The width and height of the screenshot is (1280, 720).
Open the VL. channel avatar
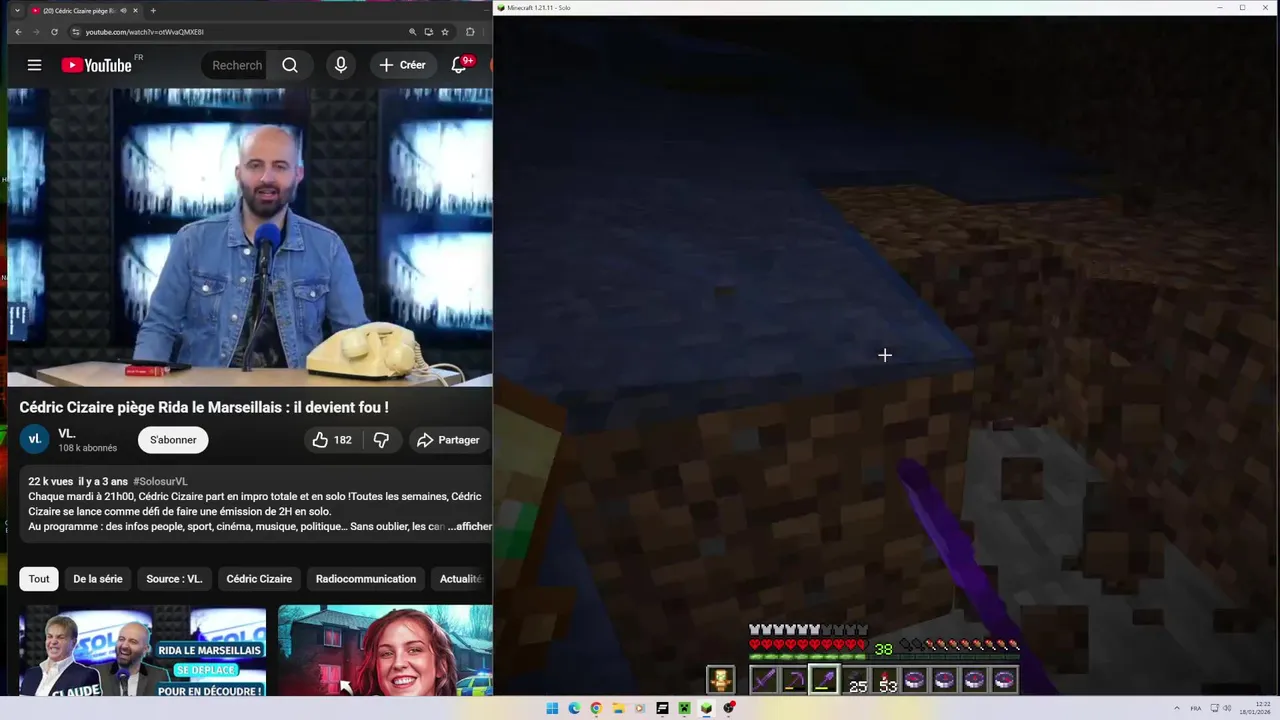click(34, 439)
